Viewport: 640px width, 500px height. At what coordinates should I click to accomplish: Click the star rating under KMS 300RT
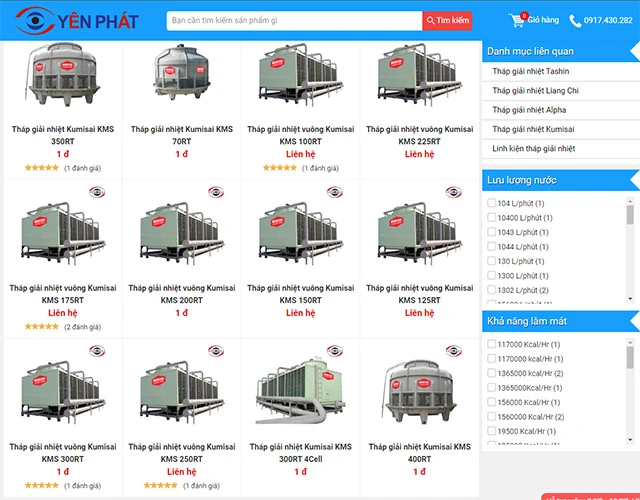tap(41, 485)
